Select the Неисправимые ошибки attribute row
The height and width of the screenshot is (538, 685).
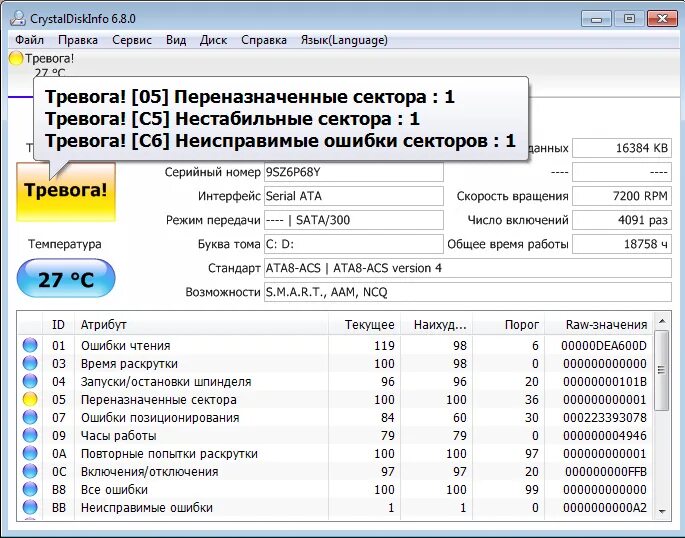tap(336, 507)
